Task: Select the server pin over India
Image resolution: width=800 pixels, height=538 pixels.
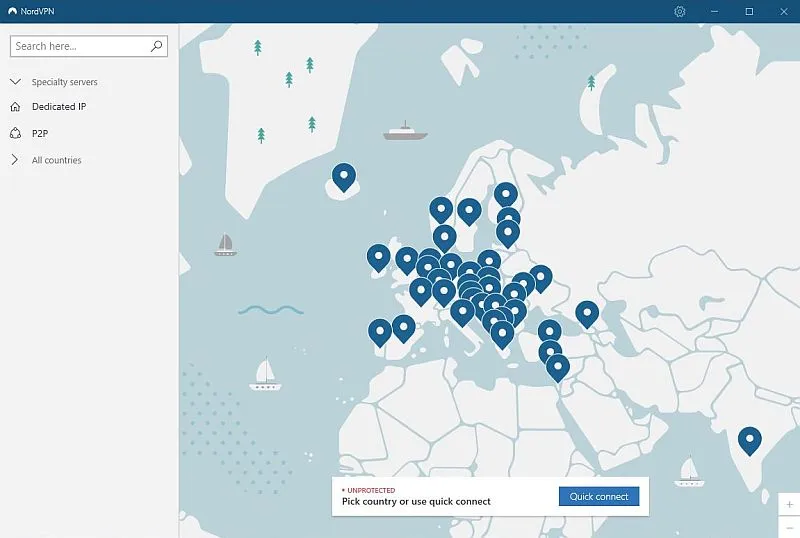Action: click(749, 441)
